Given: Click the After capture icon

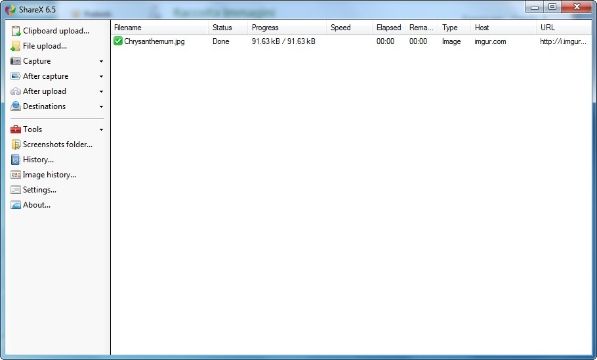Looking at the screenshot, I should [16, 76].
